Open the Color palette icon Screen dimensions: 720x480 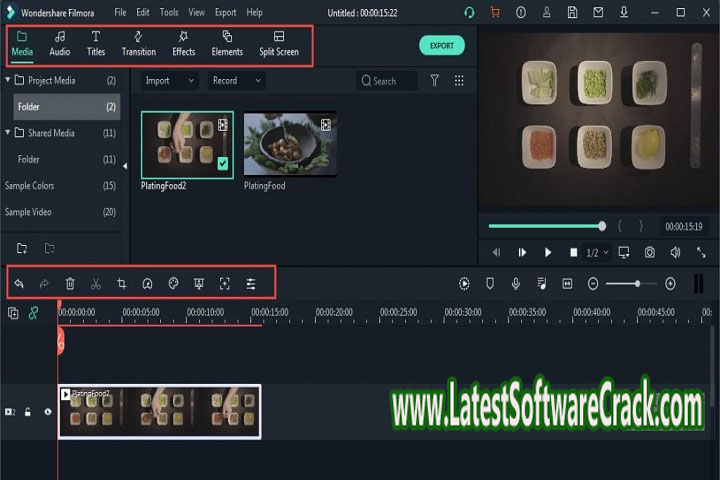tap(173, 283)
